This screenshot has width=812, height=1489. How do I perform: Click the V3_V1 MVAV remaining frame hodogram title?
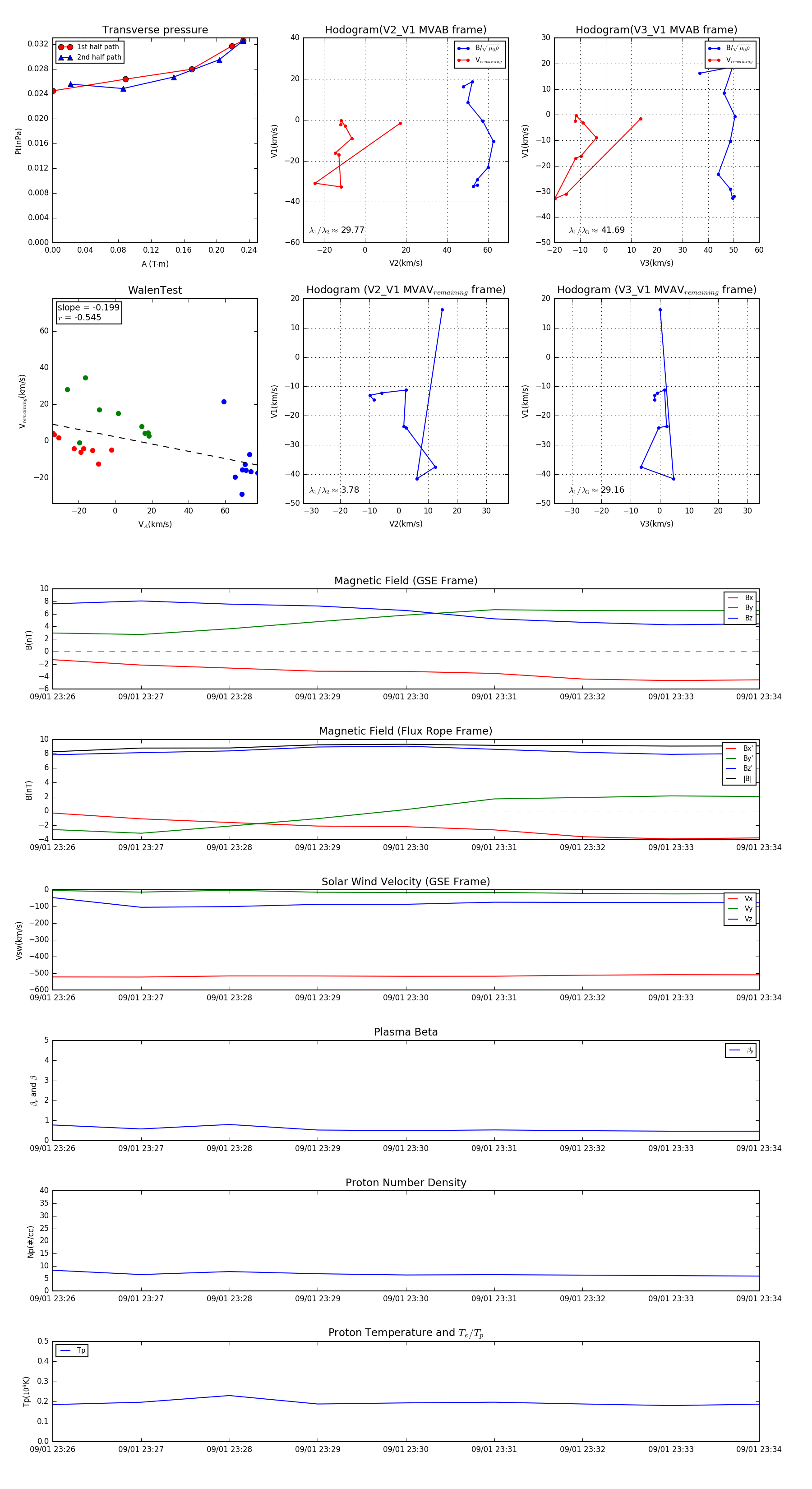[x=656, y=290]
